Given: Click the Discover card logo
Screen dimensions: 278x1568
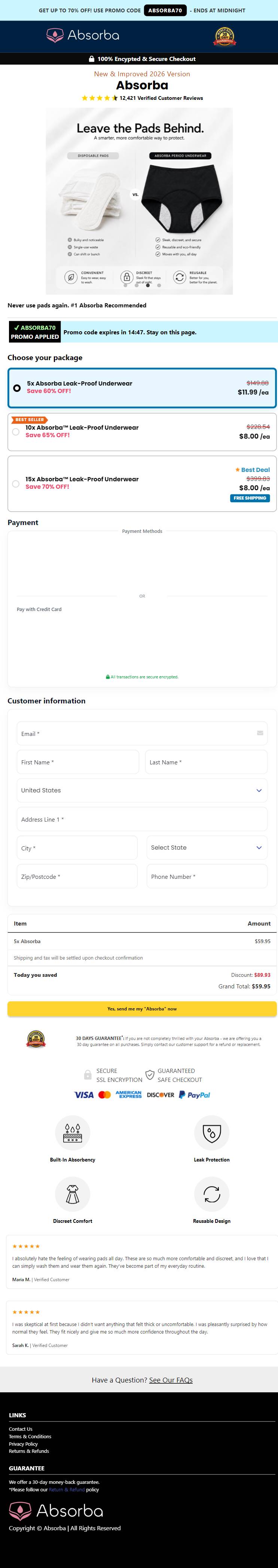Looking at the screenshot, I should 161,1095.
